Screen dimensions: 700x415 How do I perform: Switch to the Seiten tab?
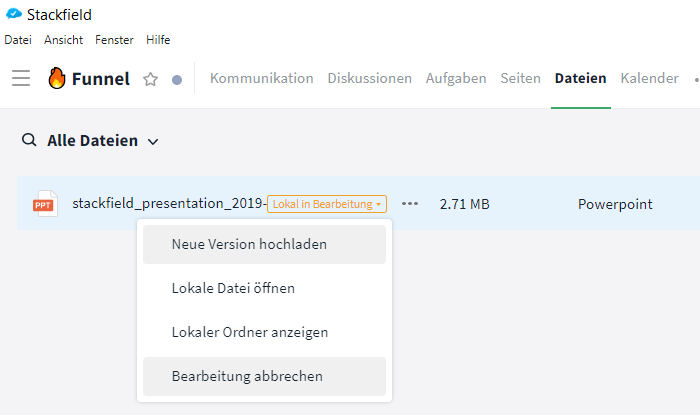(521, 79)
